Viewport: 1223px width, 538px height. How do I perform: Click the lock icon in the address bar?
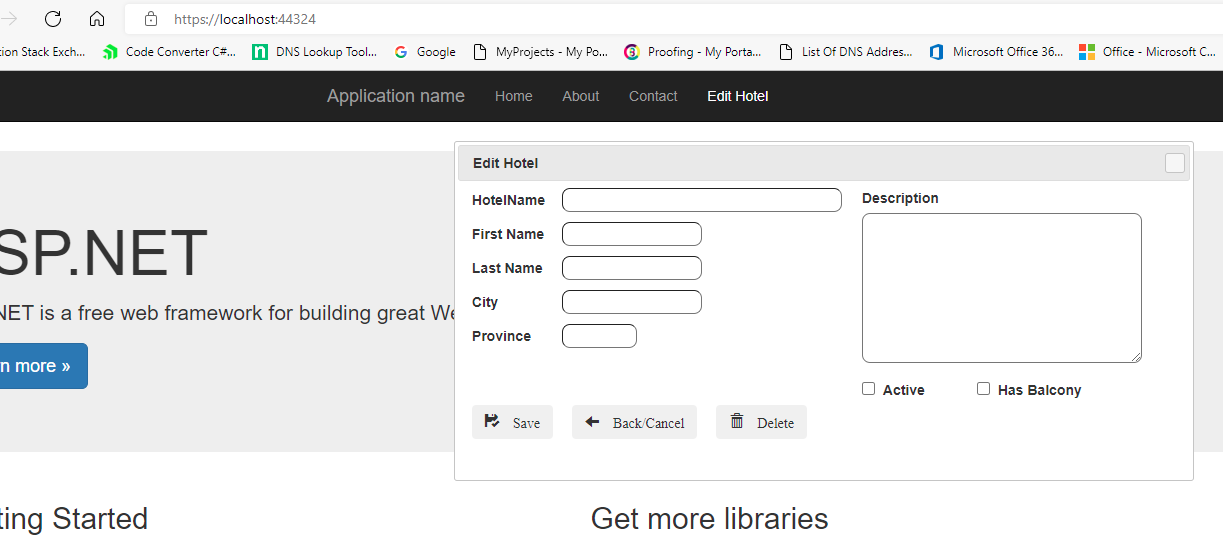pyautogui.click(x=151, y=19)
